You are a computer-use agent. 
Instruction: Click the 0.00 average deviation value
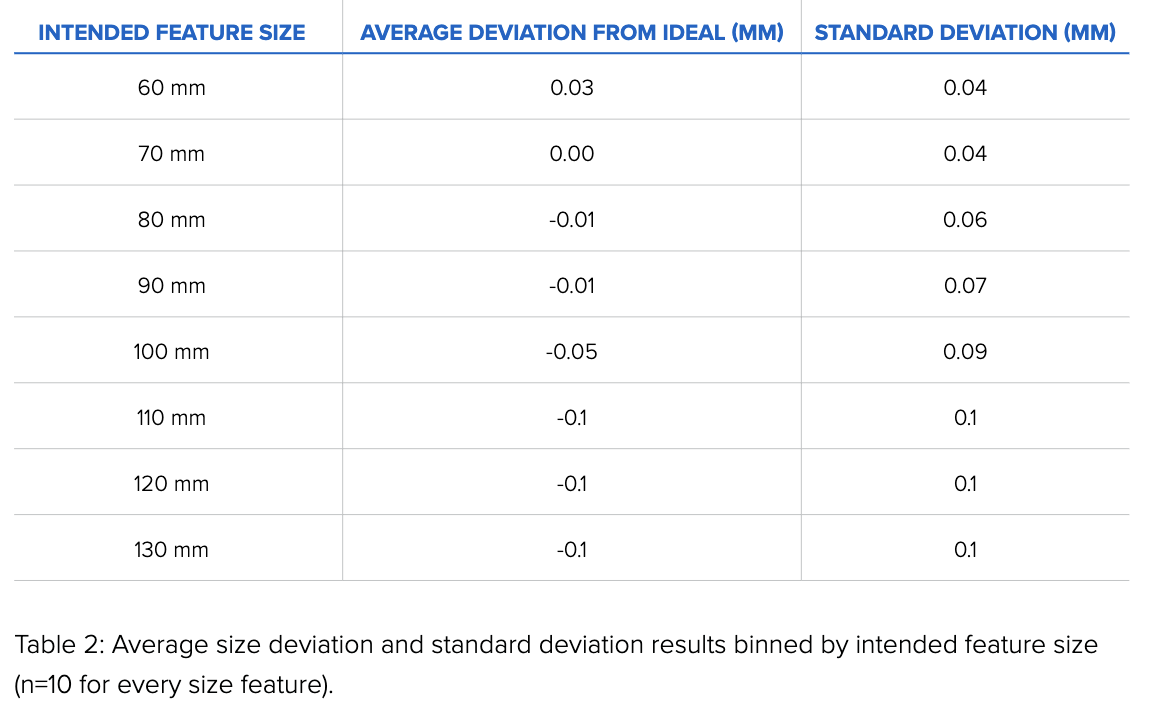pos(571,154)
